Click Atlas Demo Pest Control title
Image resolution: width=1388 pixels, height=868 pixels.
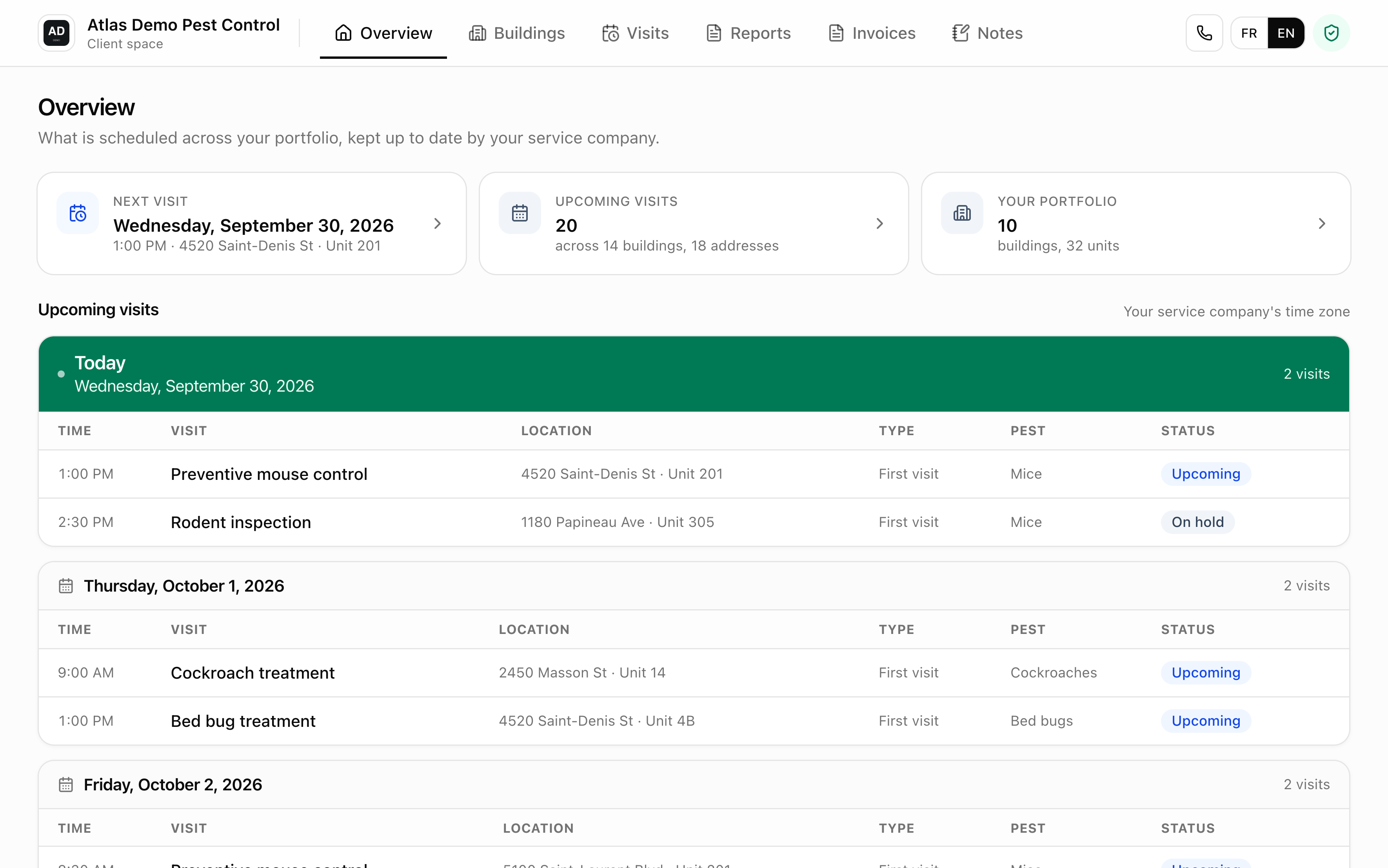click(183, 25)
